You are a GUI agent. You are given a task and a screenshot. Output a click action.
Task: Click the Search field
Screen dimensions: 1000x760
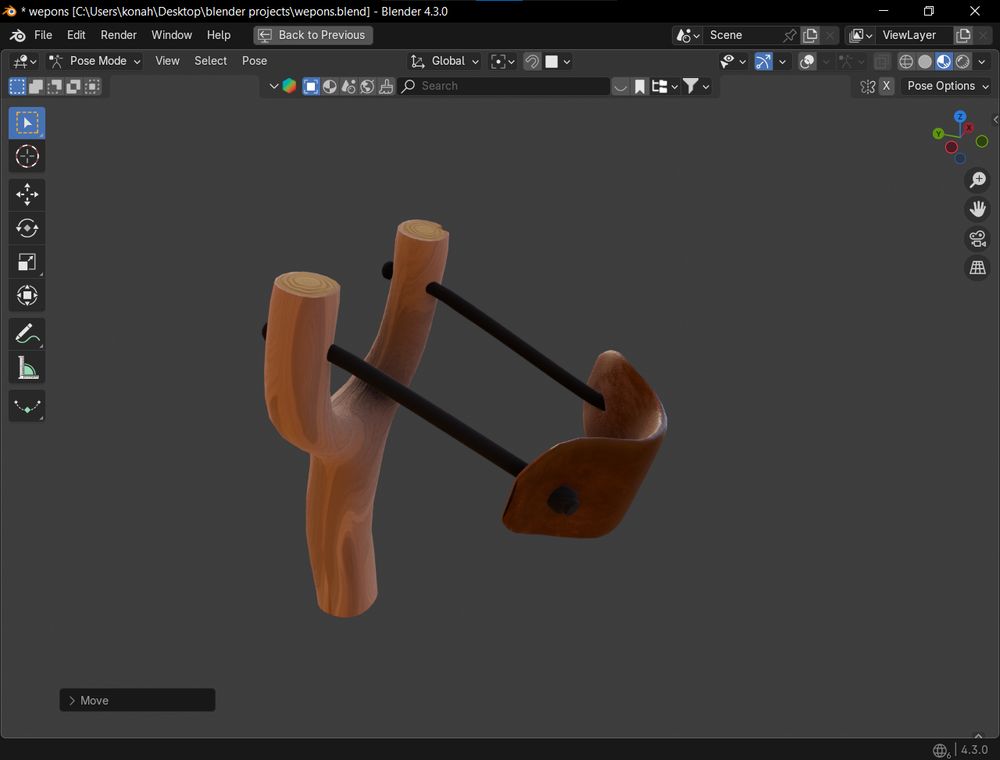pos(504,86)
